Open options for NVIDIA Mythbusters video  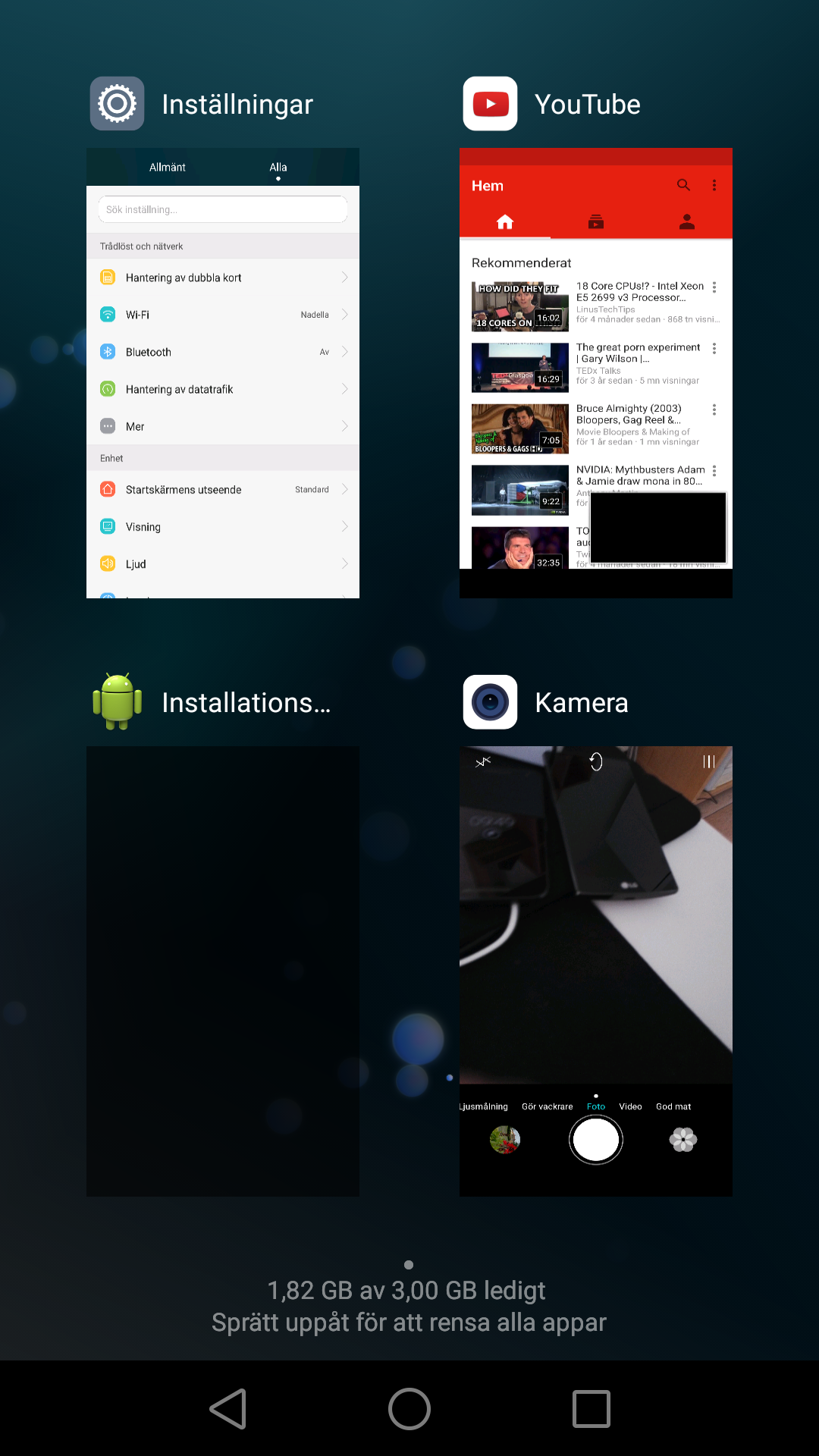pyautogui.click(x=714, y=471)
